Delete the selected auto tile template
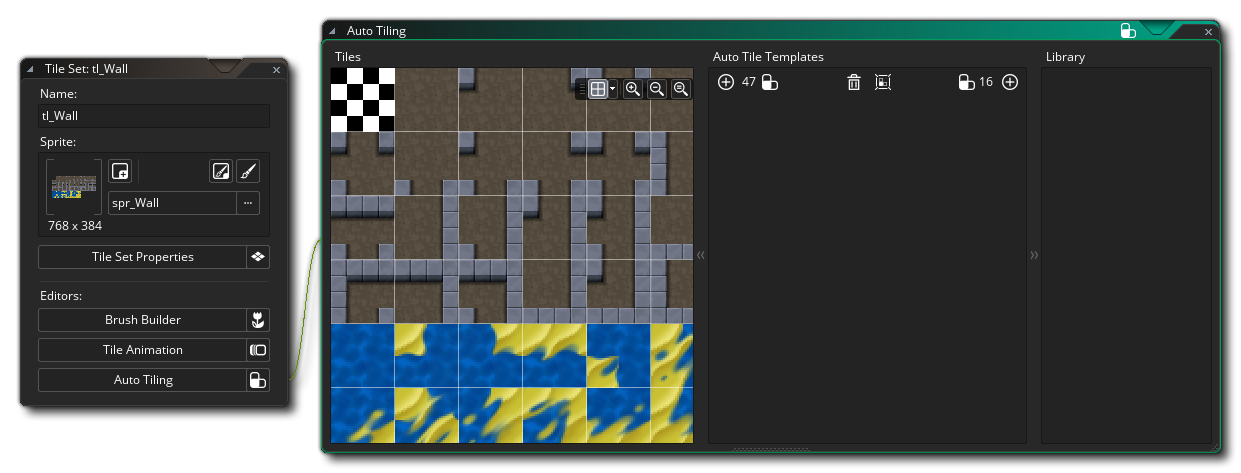Viewport: 1241px width, 473px height. pos(854,83)
